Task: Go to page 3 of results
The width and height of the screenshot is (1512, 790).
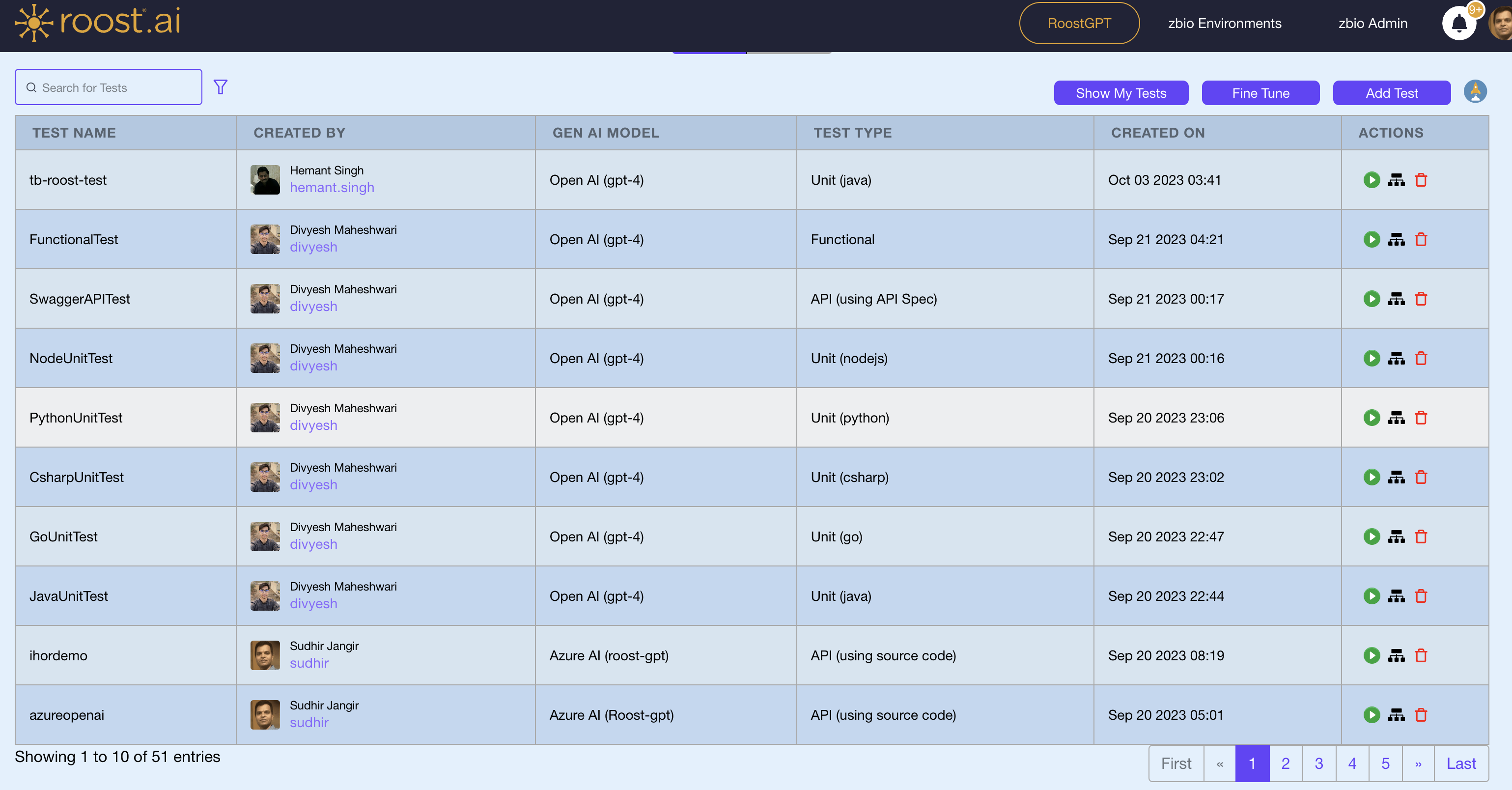Action: click(1318, 763)
